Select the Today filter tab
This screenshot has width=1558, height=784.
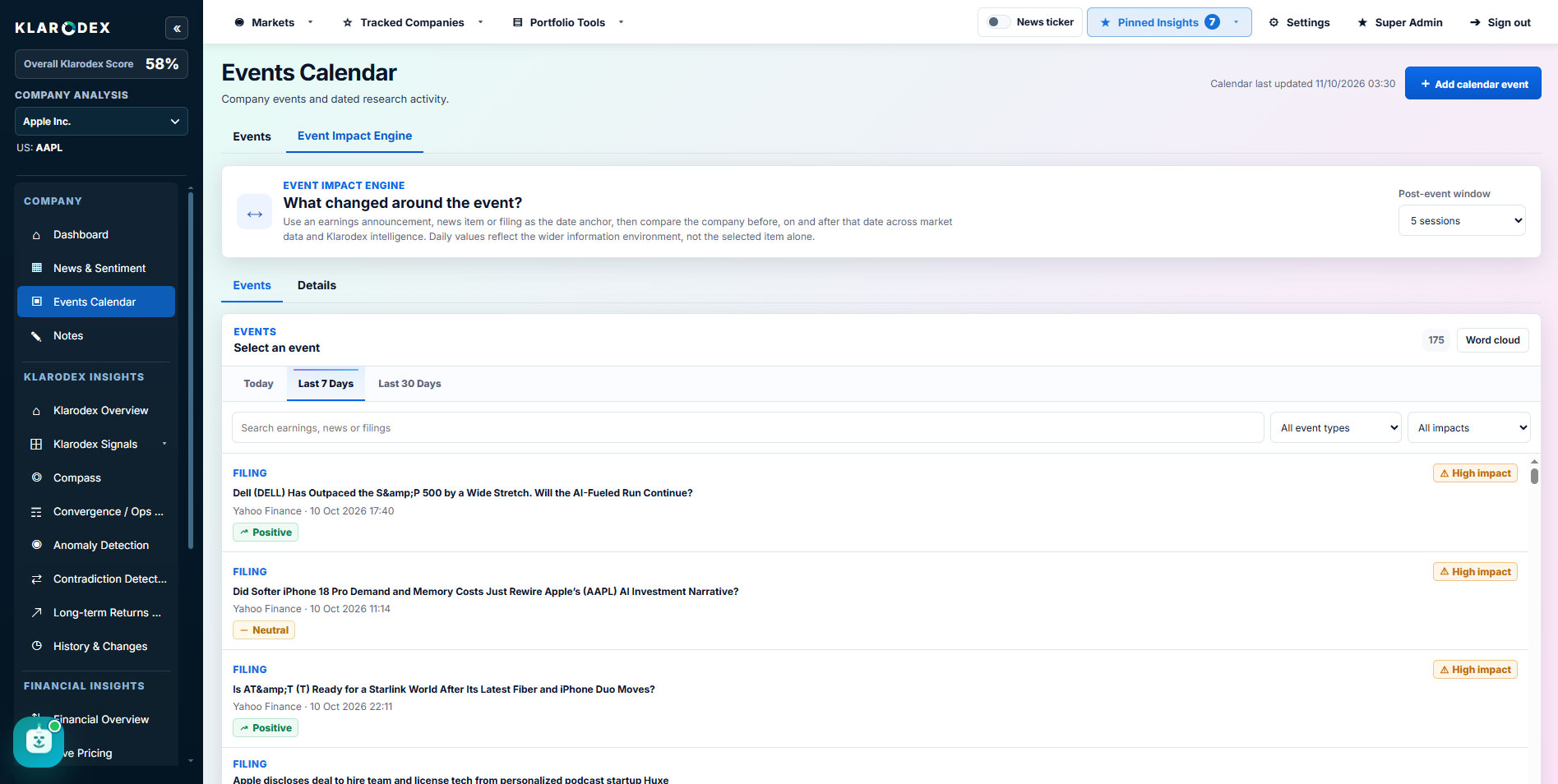click(258, 384)
